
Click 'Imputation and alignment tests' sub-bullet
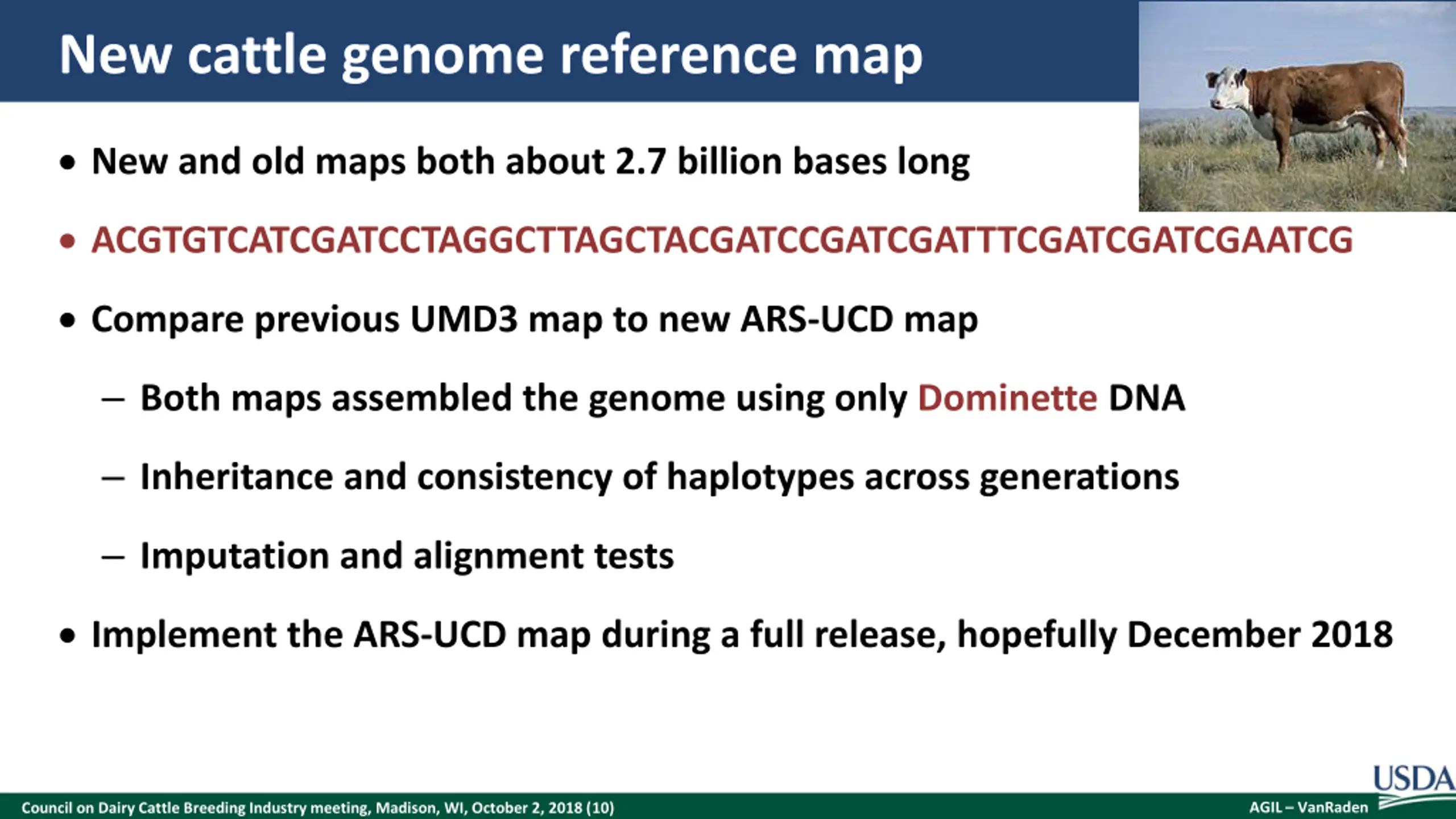pos(407,556)
